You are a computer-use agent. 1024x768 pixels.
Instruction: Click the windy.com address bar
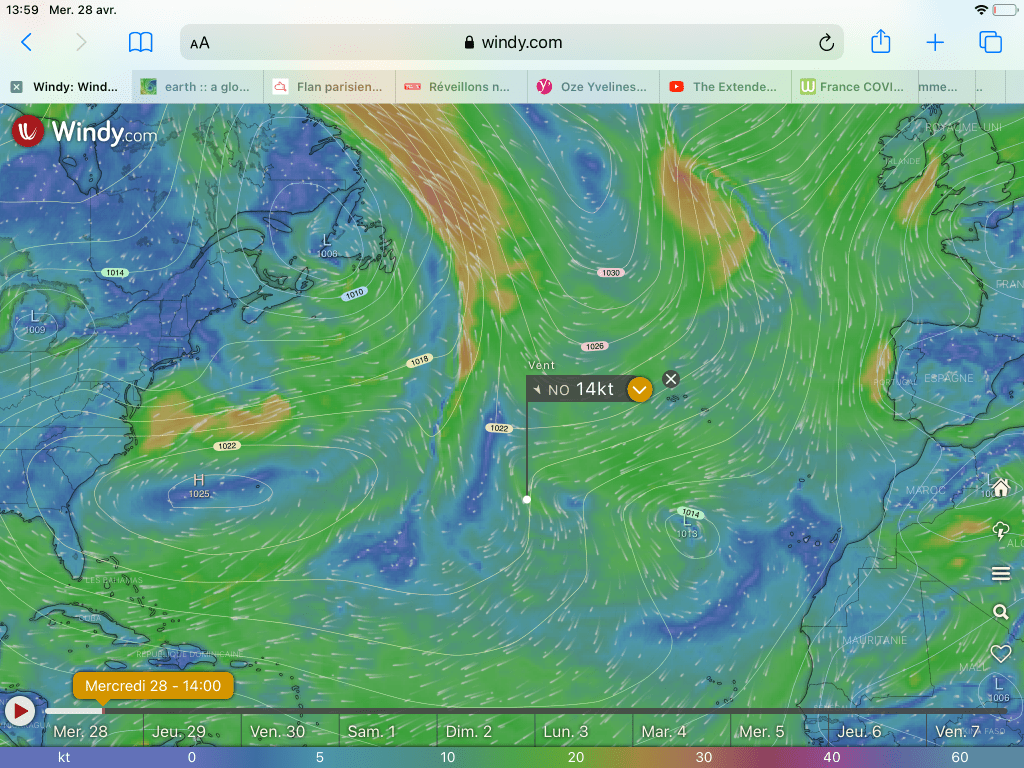click(512, 43)
